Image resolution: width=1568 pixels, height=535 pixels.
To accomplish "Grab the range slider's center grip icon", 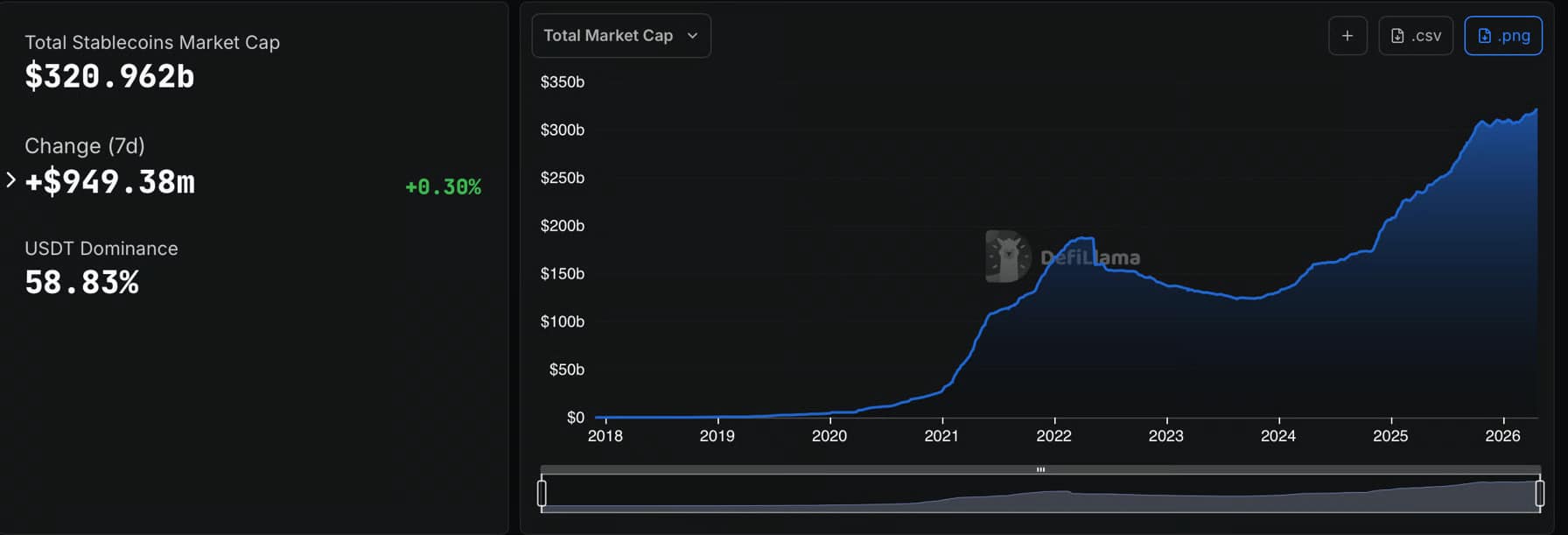I will (1040, 470).
